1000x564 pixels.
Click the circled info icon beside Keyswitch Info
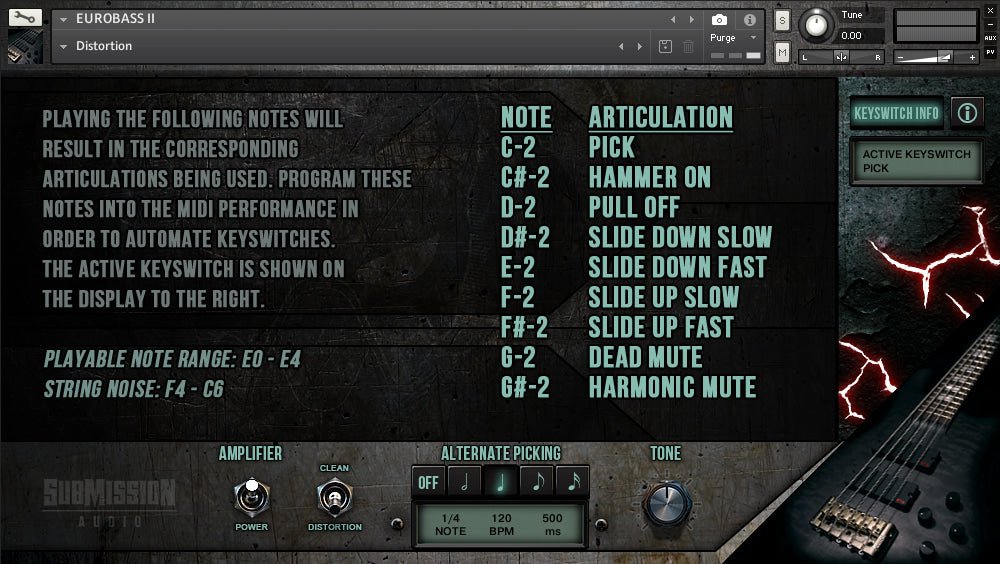(x=967, y=113)
